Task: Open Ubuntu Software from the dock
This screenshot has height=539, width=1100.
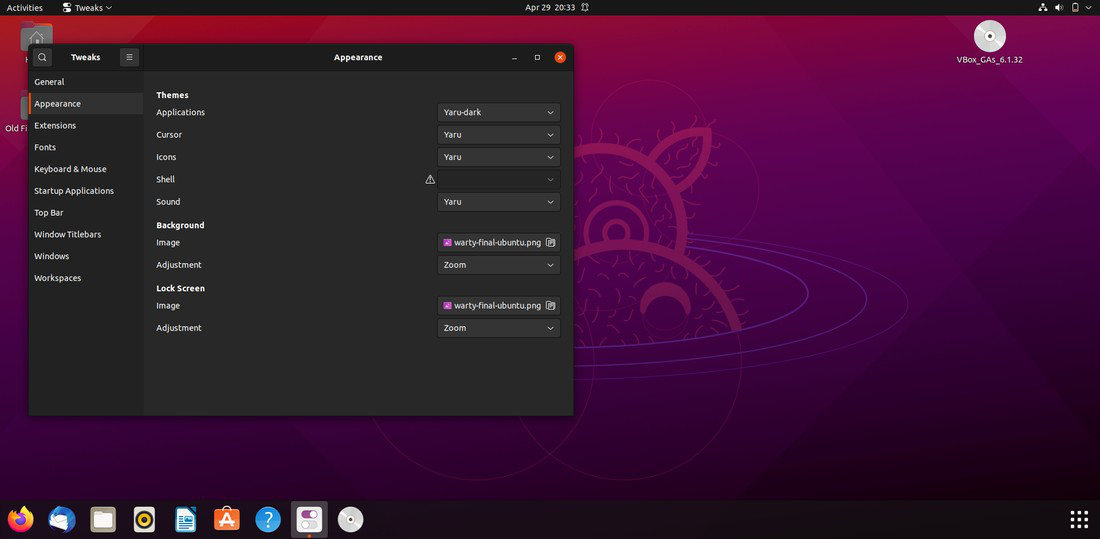Action: click(x=227, y=519)
